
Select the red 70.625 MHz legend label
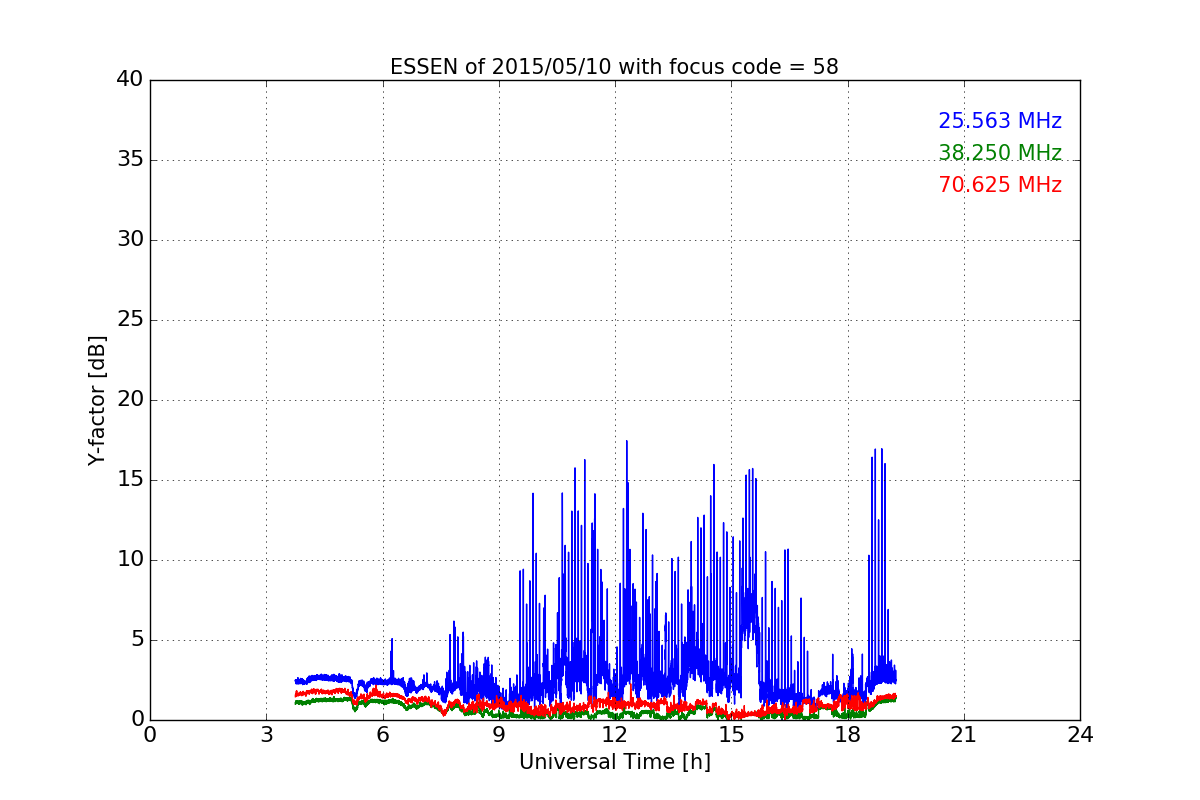coord(1000,185)
